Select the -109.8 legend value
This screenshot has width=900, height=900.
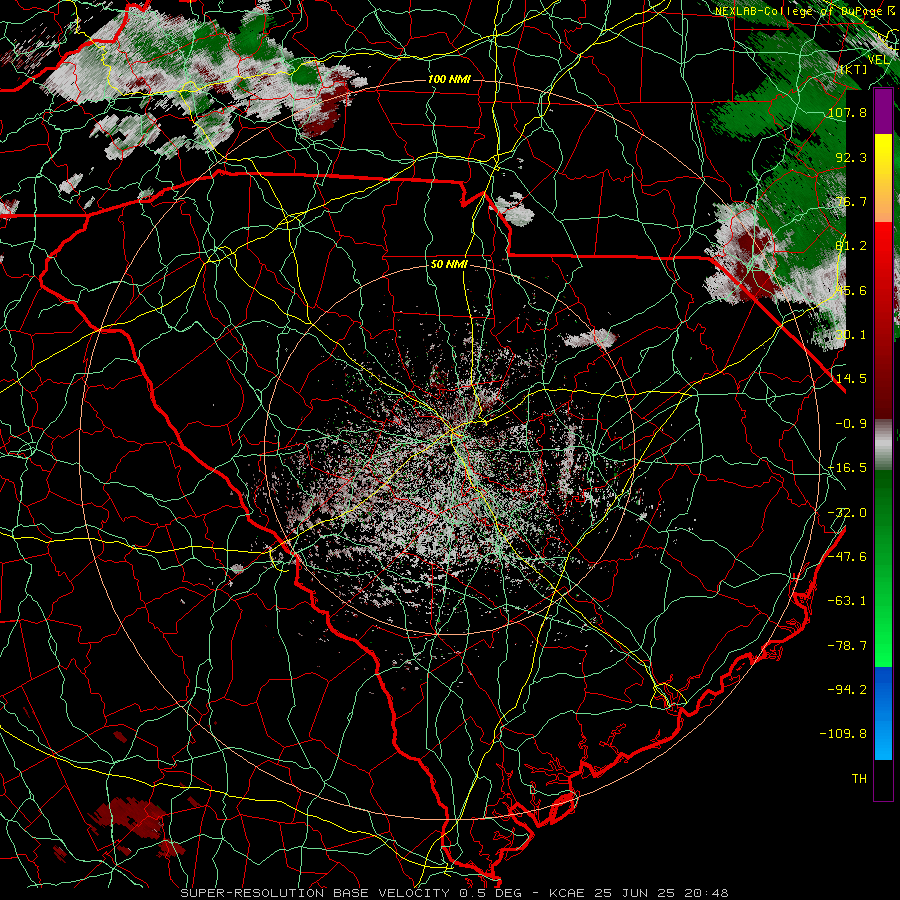pos(844,734)
